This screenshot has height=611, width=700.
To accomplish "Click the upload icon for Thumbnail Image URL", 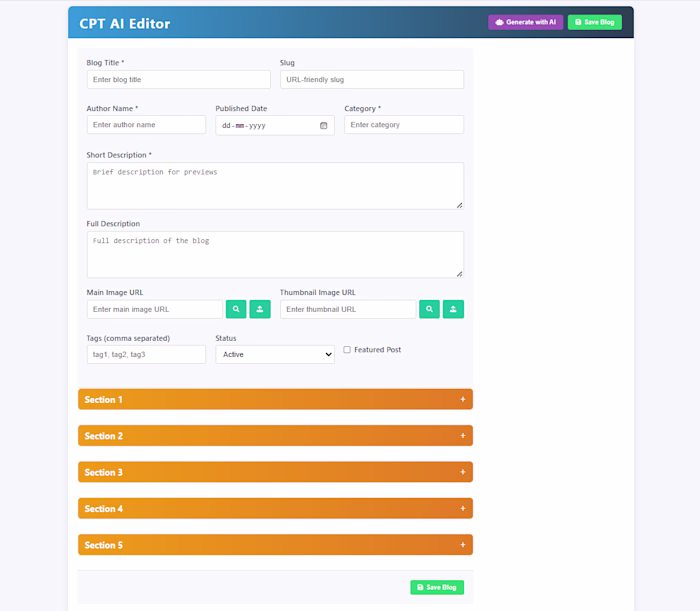I will 453,309.
